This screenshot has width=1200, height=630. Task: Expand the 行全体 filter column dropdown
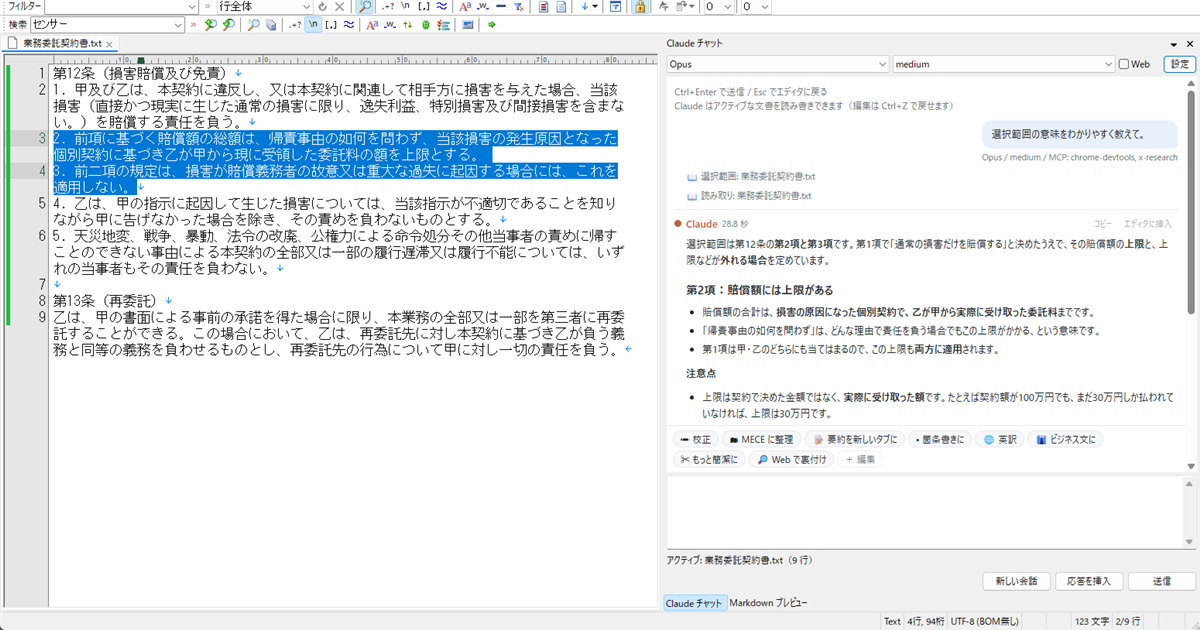pos(306,7)
